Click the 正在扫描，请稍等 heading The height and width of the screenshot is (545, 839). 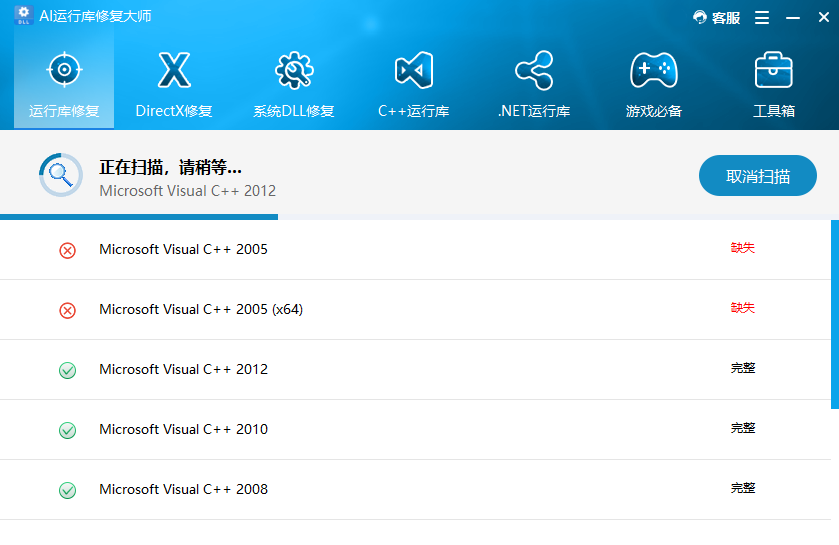pos(170,167)
